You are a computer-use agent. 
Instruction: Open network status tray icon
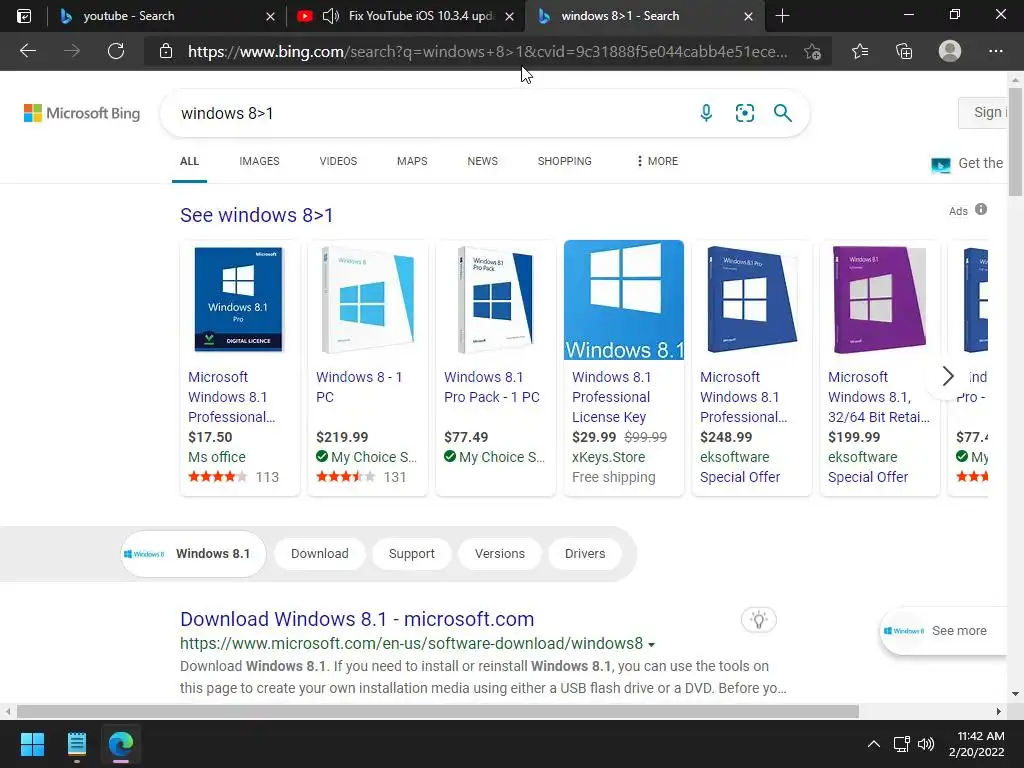(x=902, y=744)
